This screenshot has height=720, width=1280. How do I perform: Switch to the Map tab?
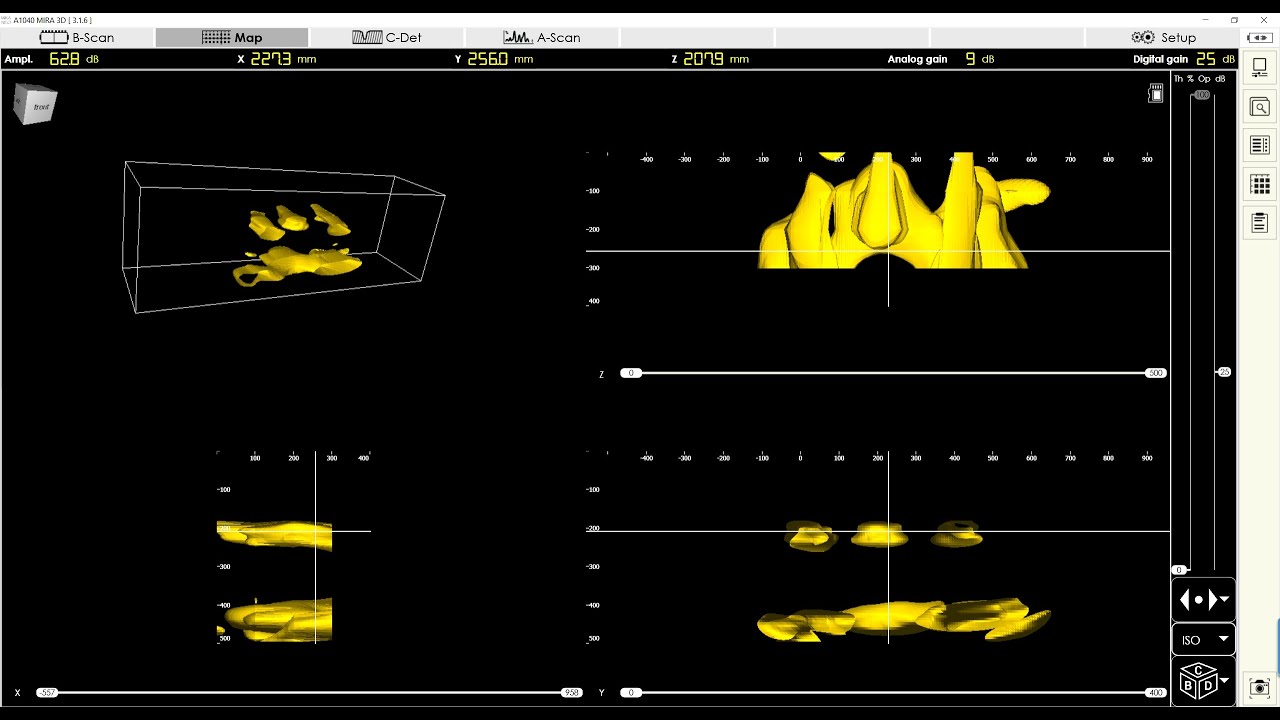pos(232,37)
